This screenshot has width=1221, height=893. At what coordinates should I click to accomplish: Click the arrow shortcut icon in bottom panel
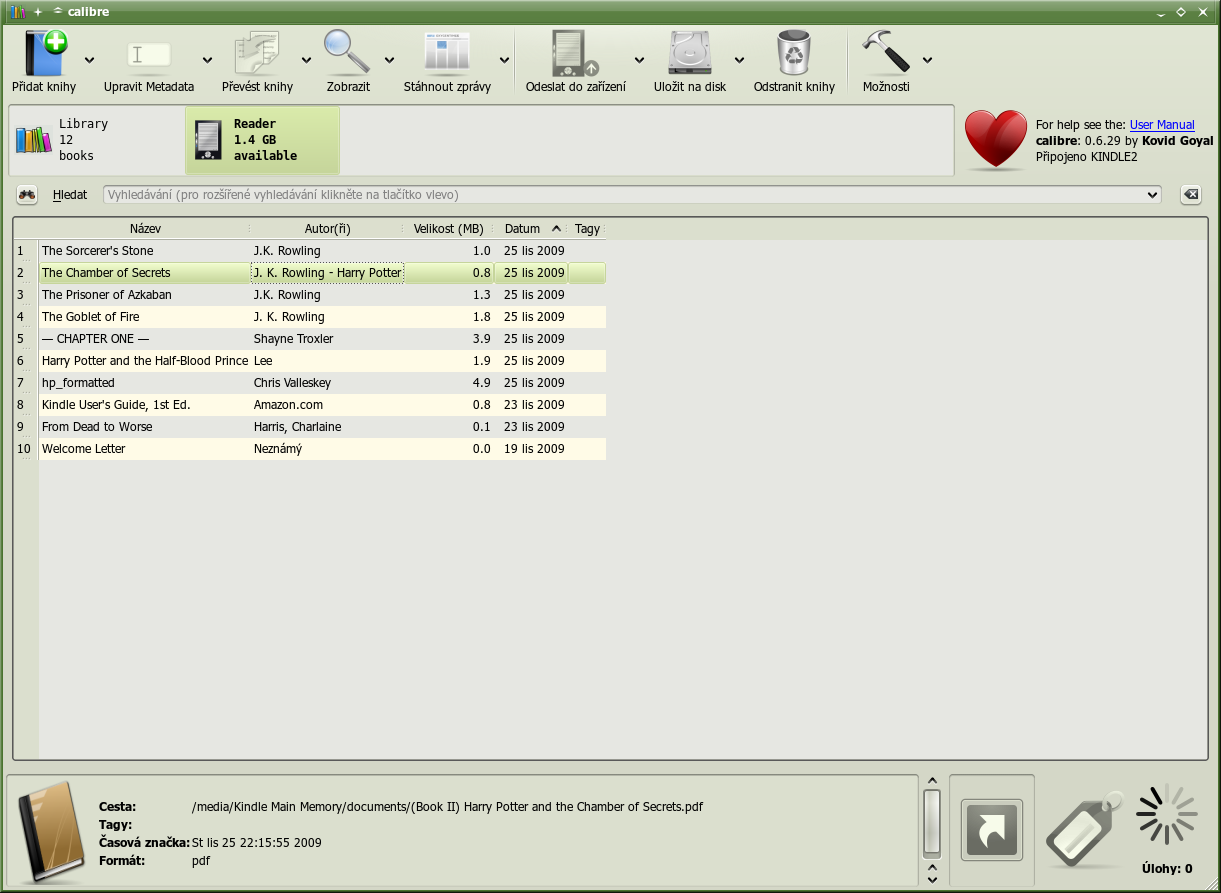991,830
